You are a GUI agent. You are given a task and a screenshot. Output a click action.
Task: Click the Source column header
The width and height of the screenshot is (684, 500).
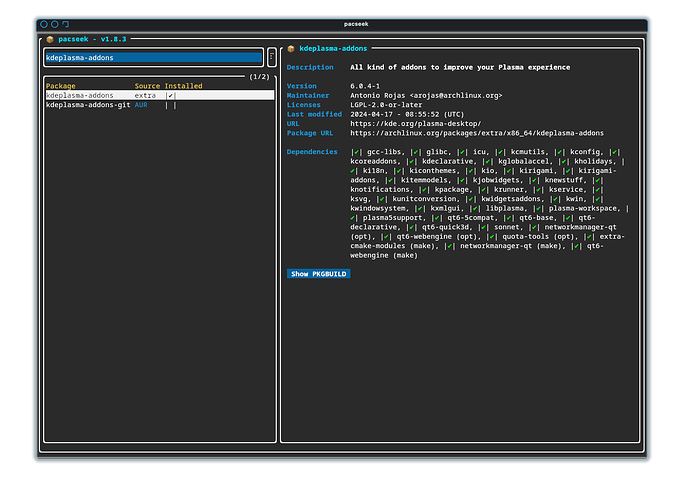click(x=147, y=86)
